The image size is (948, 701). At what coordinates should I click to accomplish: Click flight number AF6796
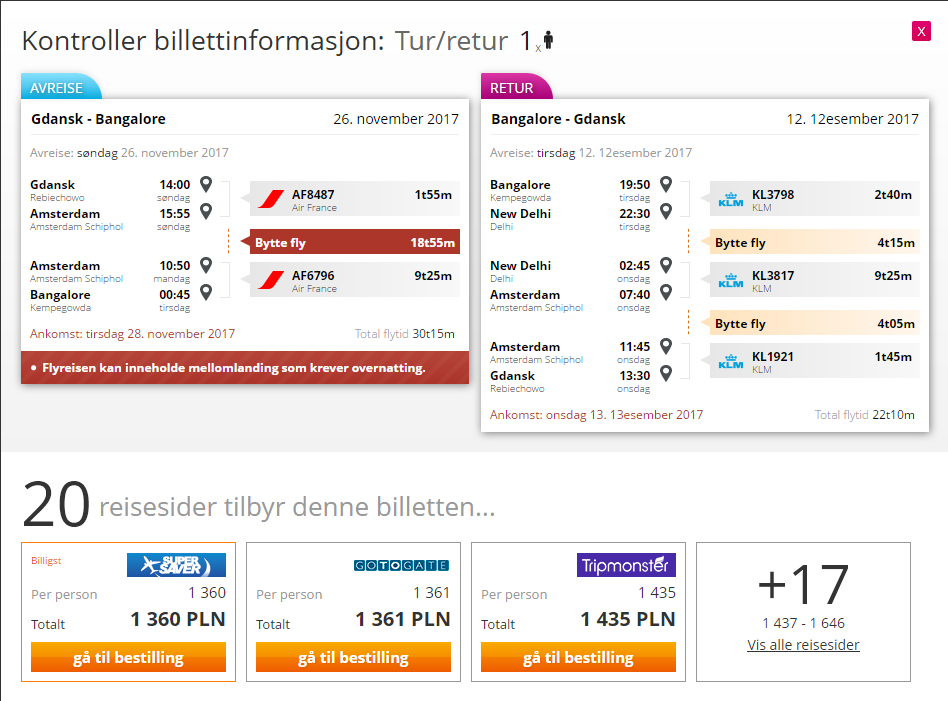[x=313, y=276]
